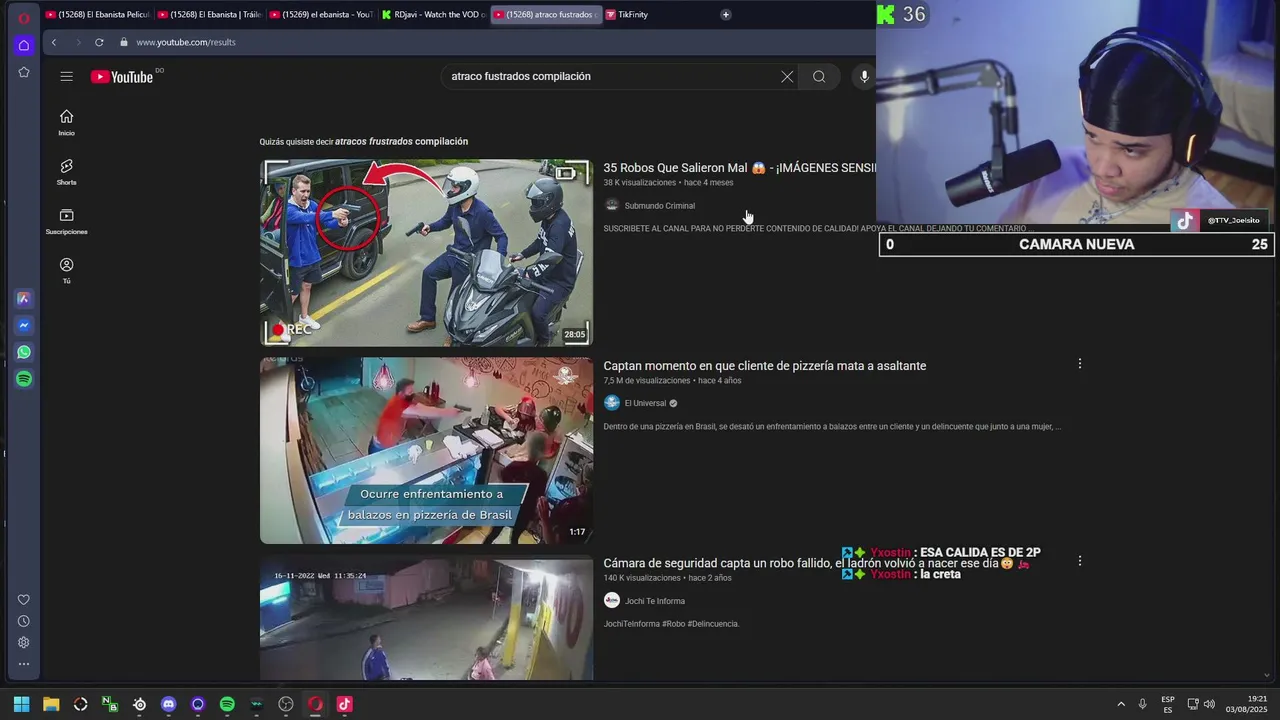Open the Opera sidebar settings gear
Viewport: 1280px width, 720px height.
point(24,642)
